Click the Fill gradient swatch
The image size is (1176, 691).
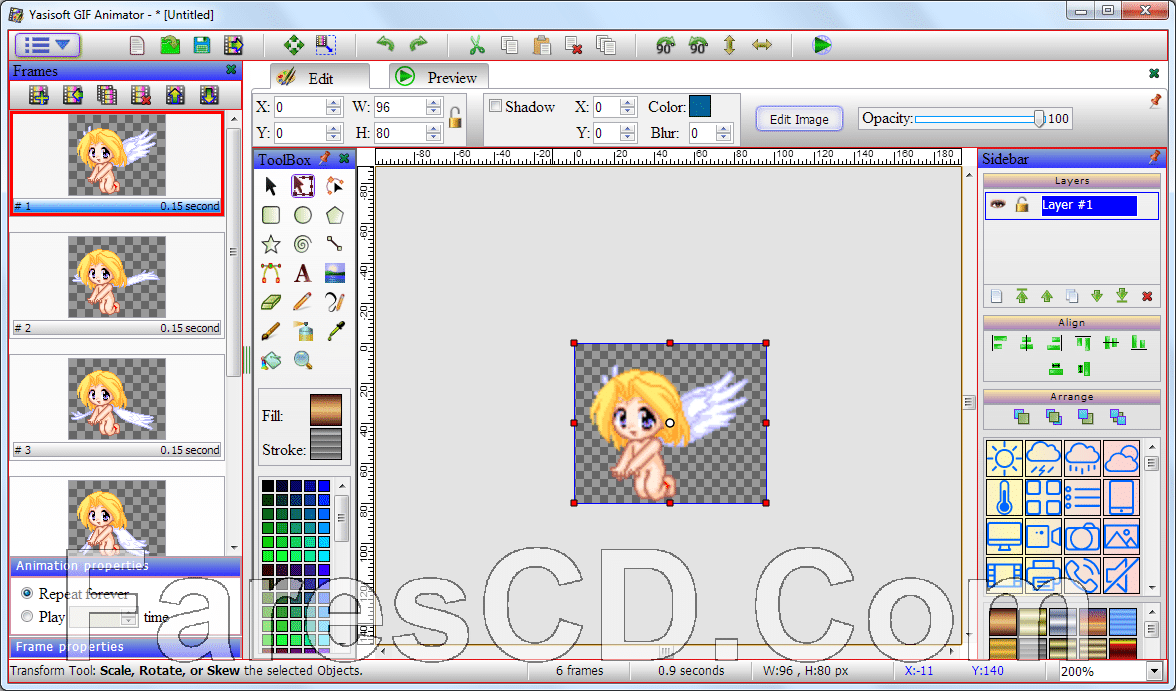coord(326,410)
